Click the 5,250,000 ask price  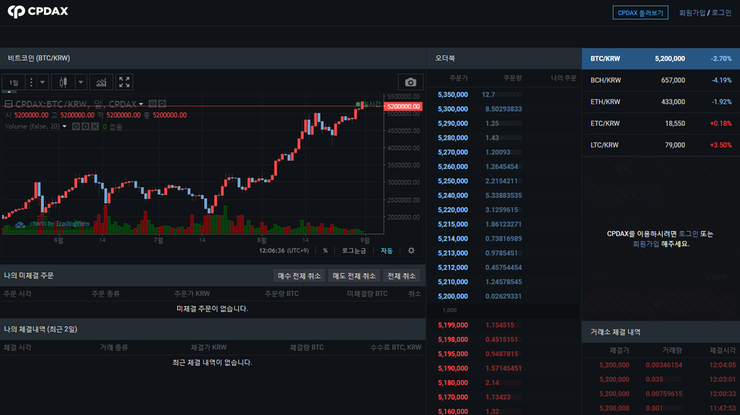point(453,181)
